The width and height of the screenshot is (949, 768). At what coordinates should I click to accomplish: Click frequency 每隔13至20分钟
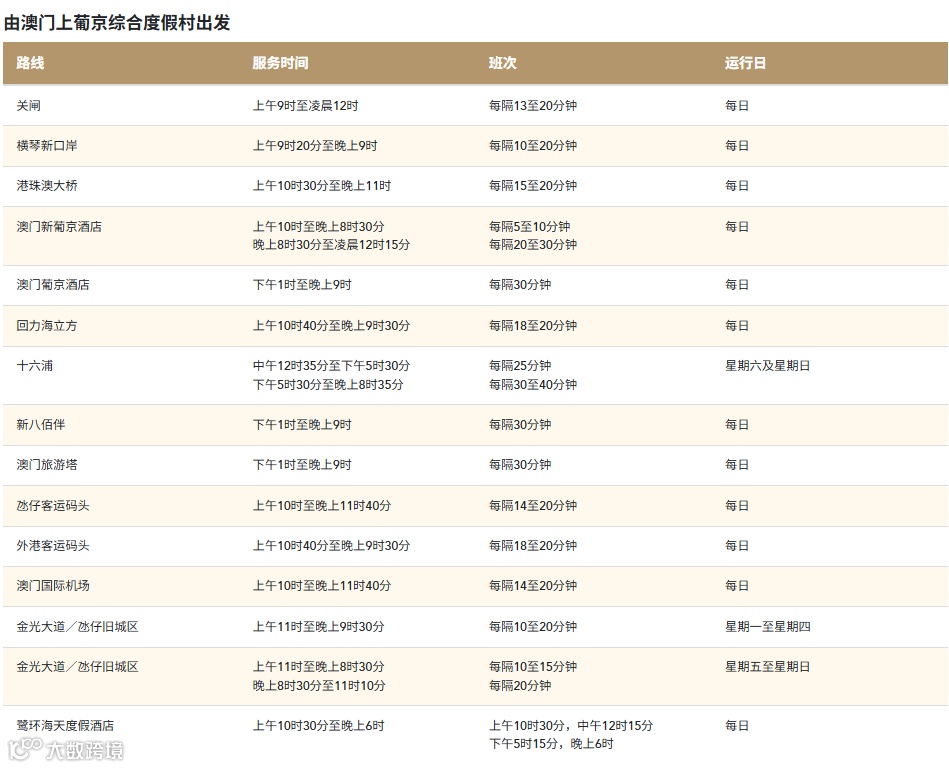[533, 105]
